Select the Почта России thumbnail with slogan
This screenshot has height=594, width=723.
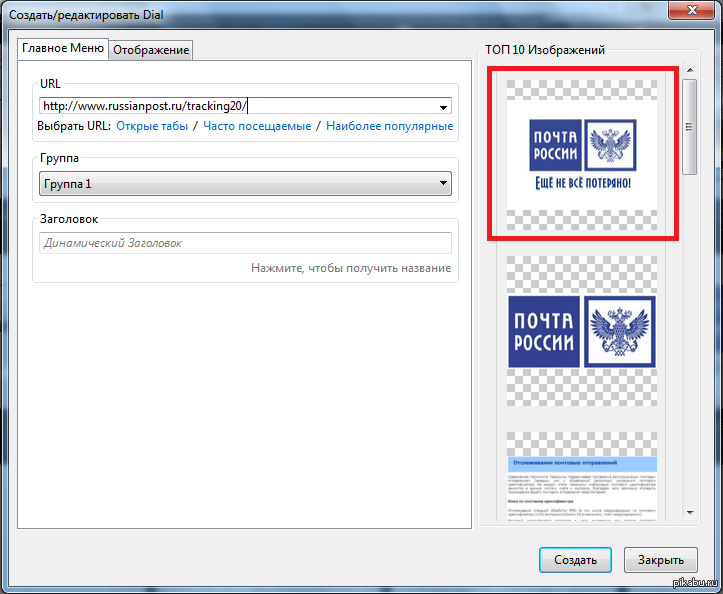(x=581, y=153)
